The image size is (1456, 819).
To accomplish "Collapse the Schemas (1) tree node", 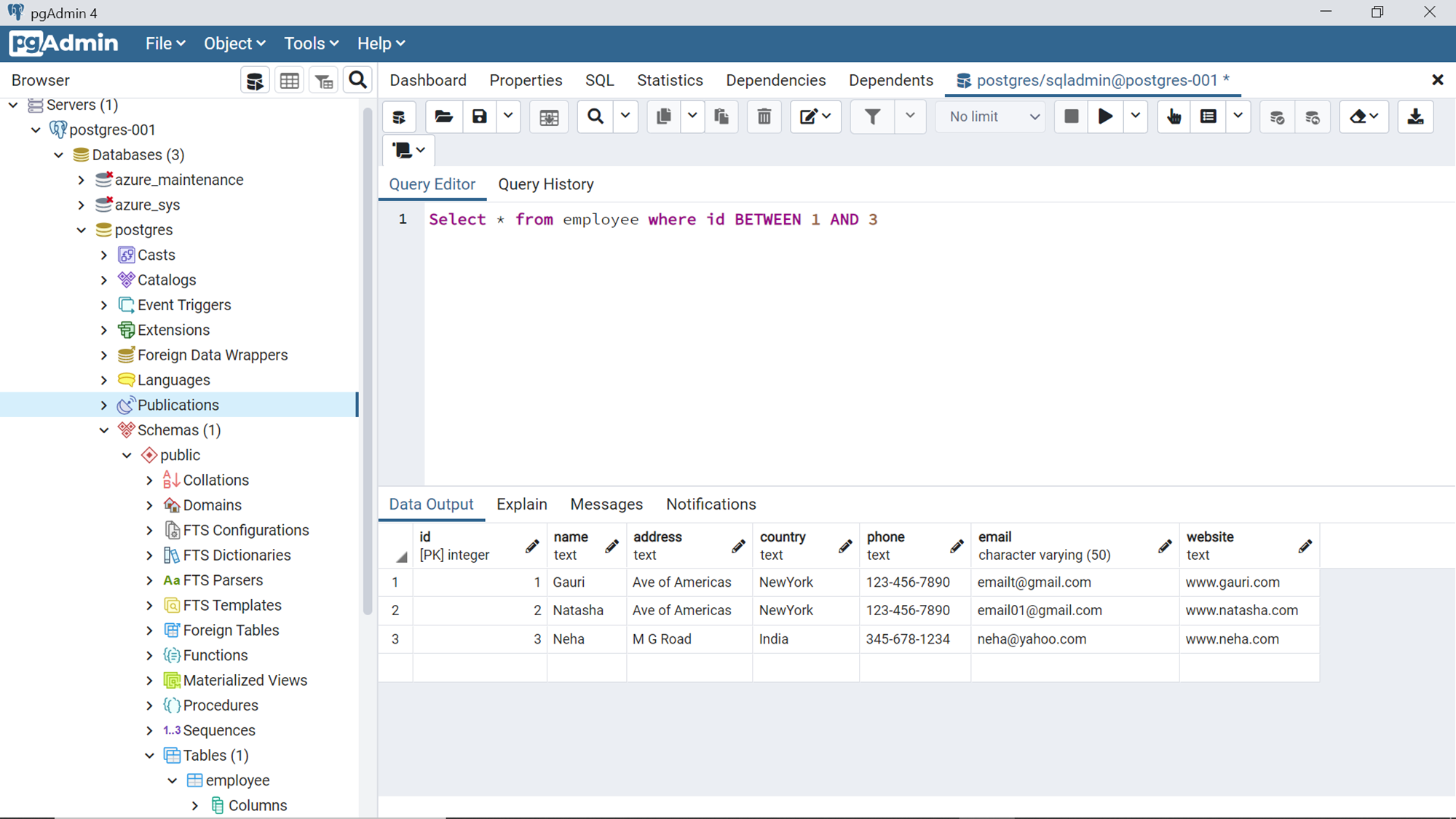I will (x=104, y=430).
